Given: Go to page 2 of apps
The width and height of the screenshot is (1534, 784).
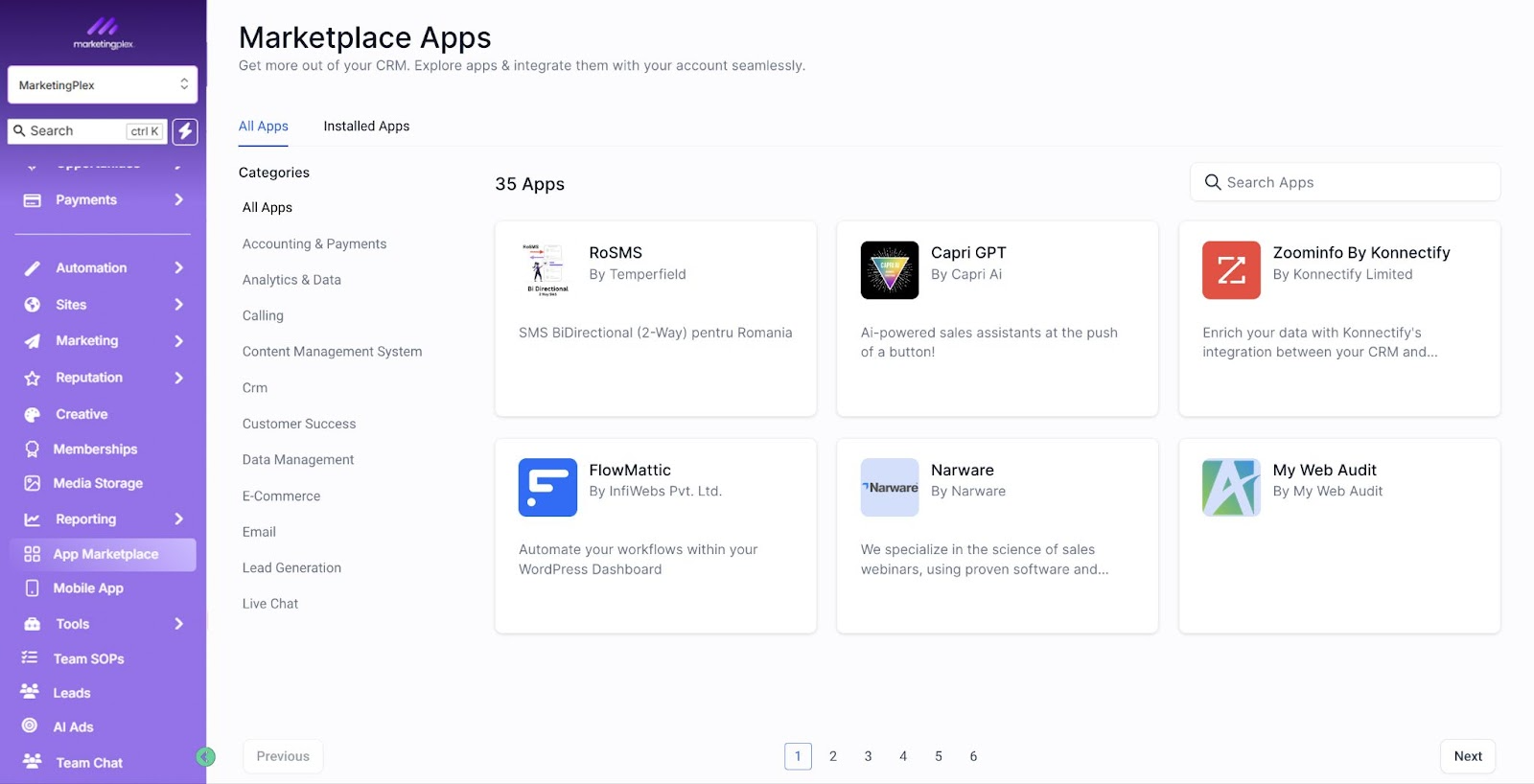Looking at the screenshot, I should click(833, 756).
